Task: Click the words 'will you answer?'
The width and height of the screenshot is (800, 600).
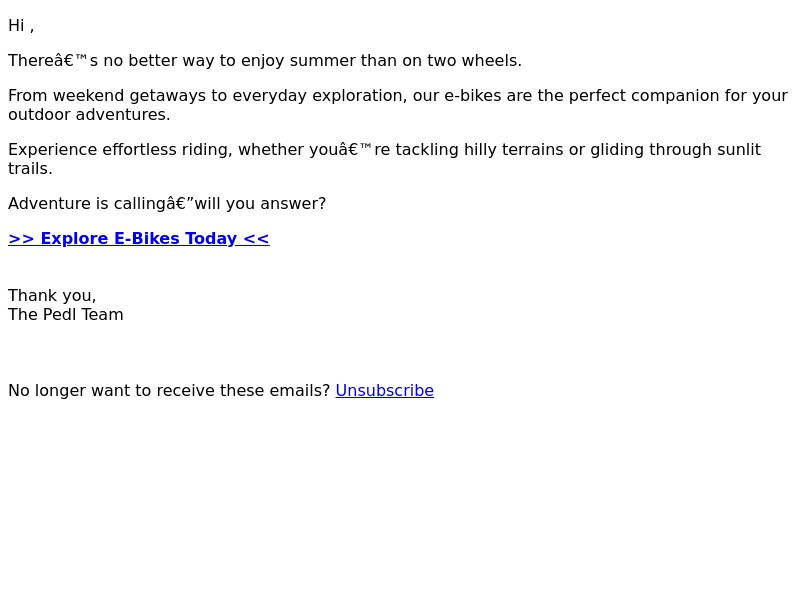Action: pos(260,203)
